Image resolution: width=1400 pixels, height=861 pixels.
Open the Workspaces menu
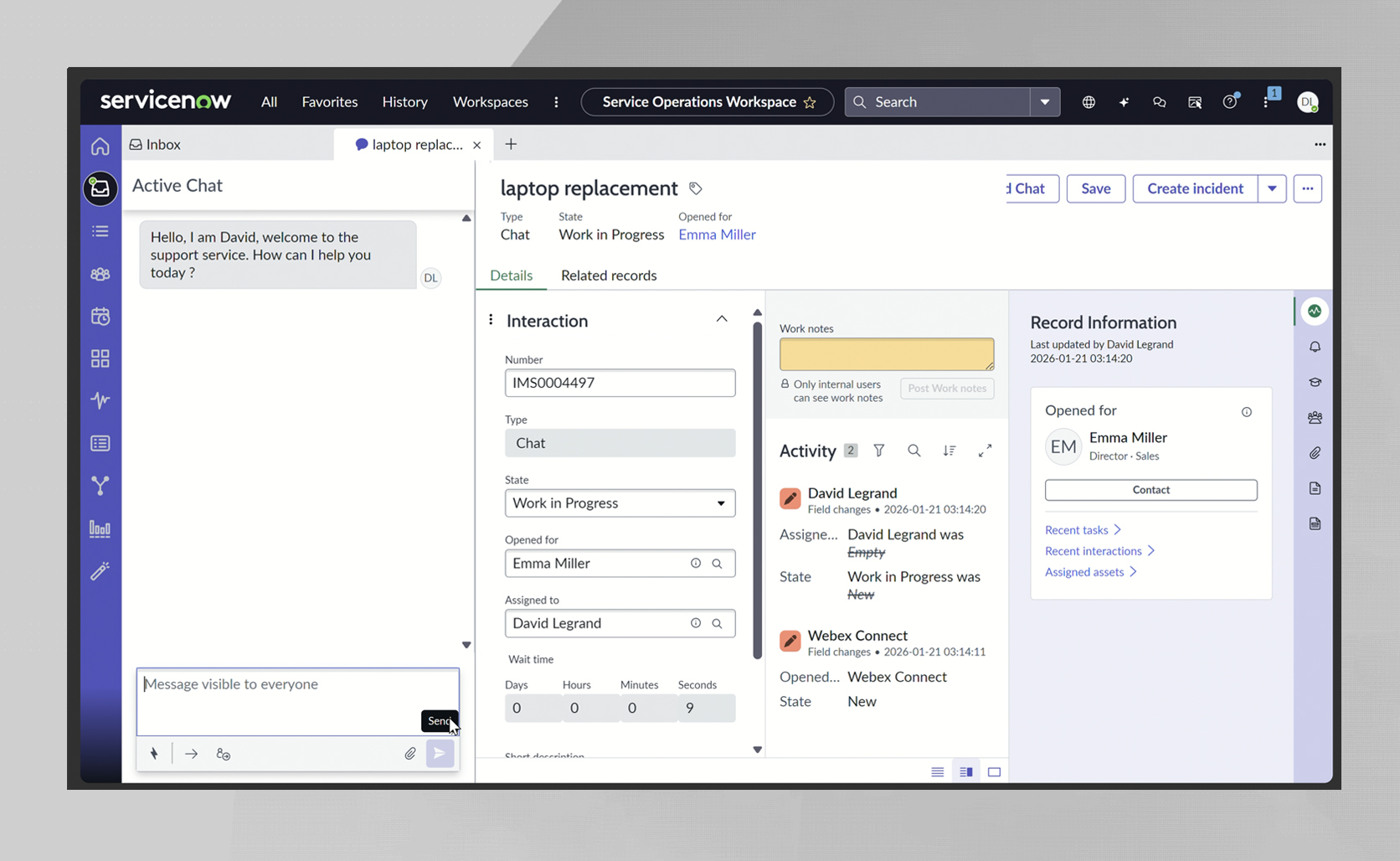tap(490, 102)
